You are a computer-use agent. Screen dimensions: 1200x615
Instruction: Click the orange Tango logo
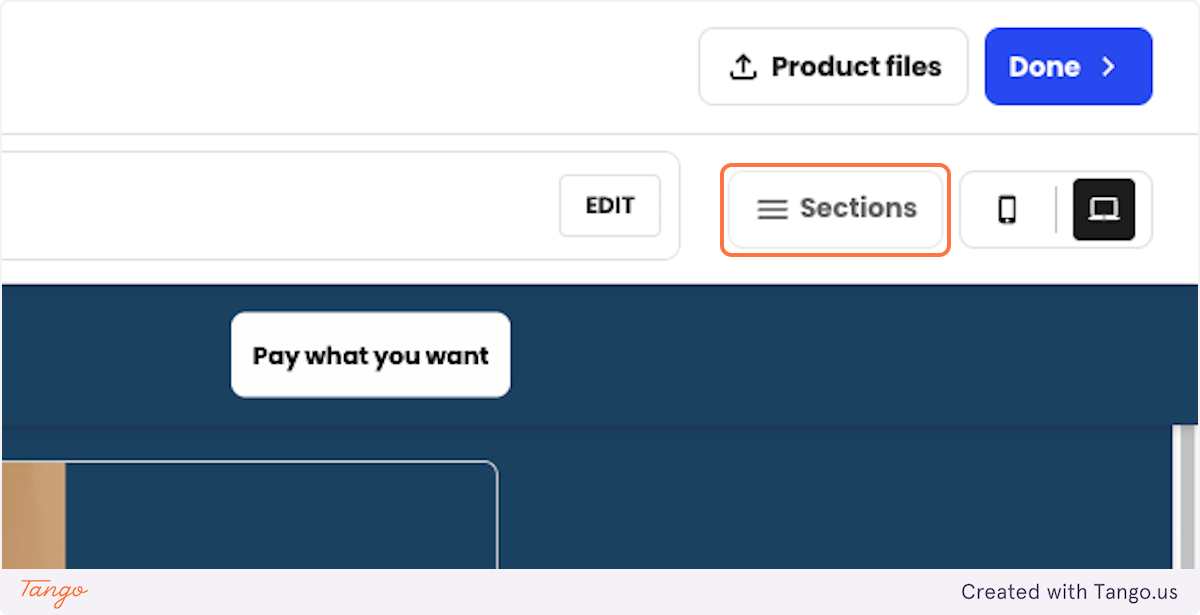click(54, 591)
